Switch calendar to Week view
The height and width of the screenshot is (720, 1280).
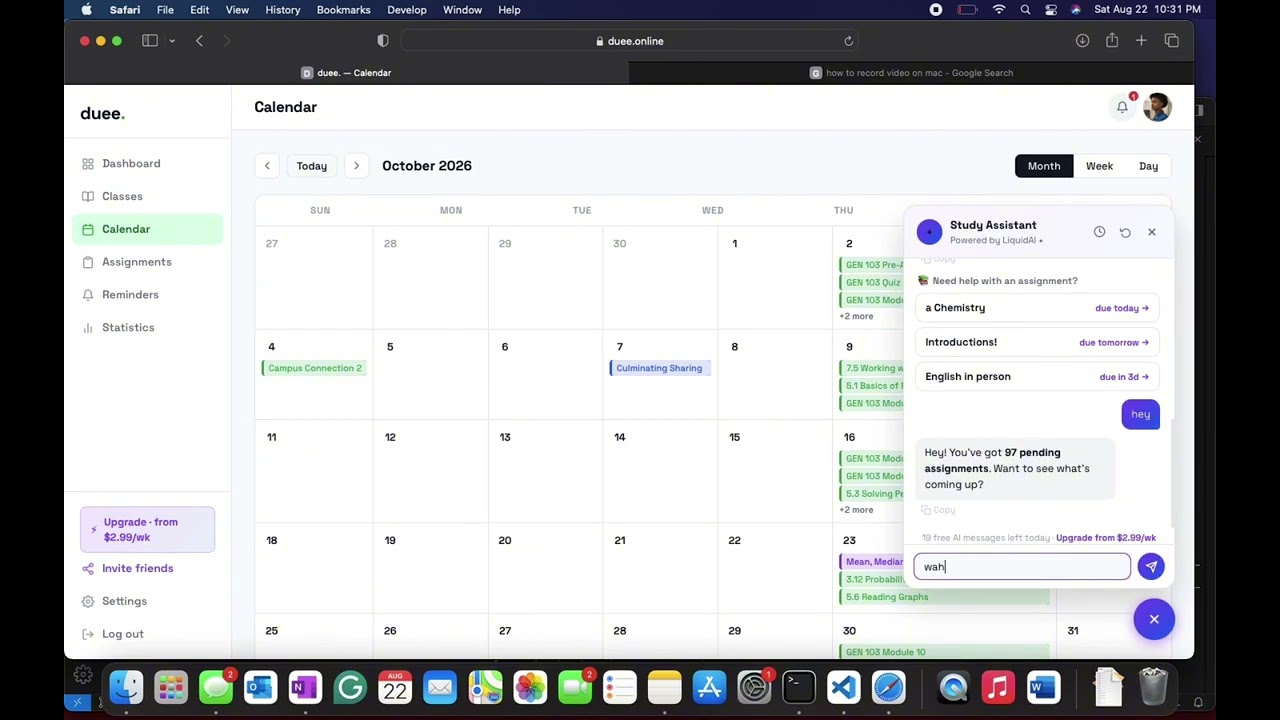pos(1099,166)
